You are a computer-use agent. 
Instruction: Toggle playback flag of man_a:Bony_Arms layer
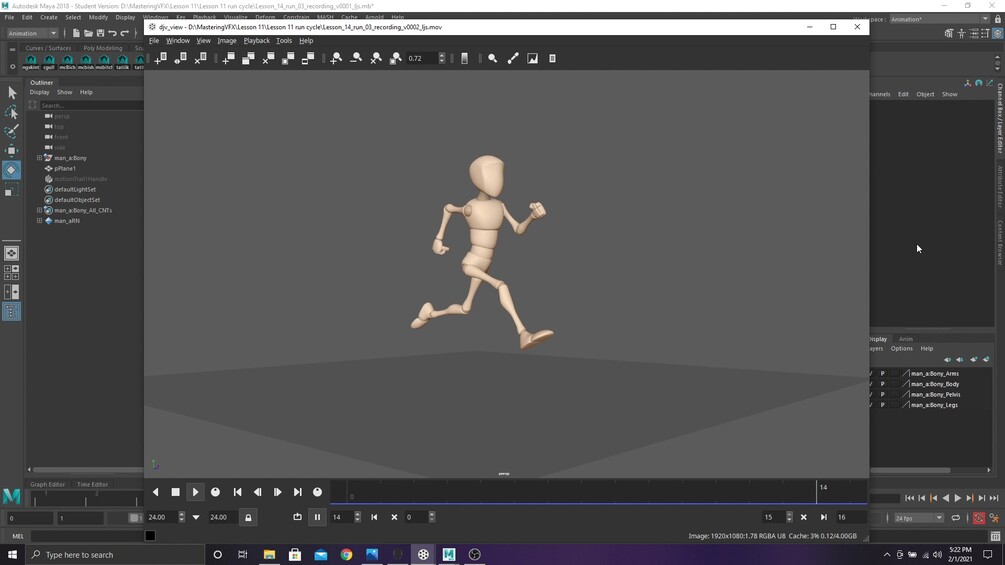click(x=883, y=373)
